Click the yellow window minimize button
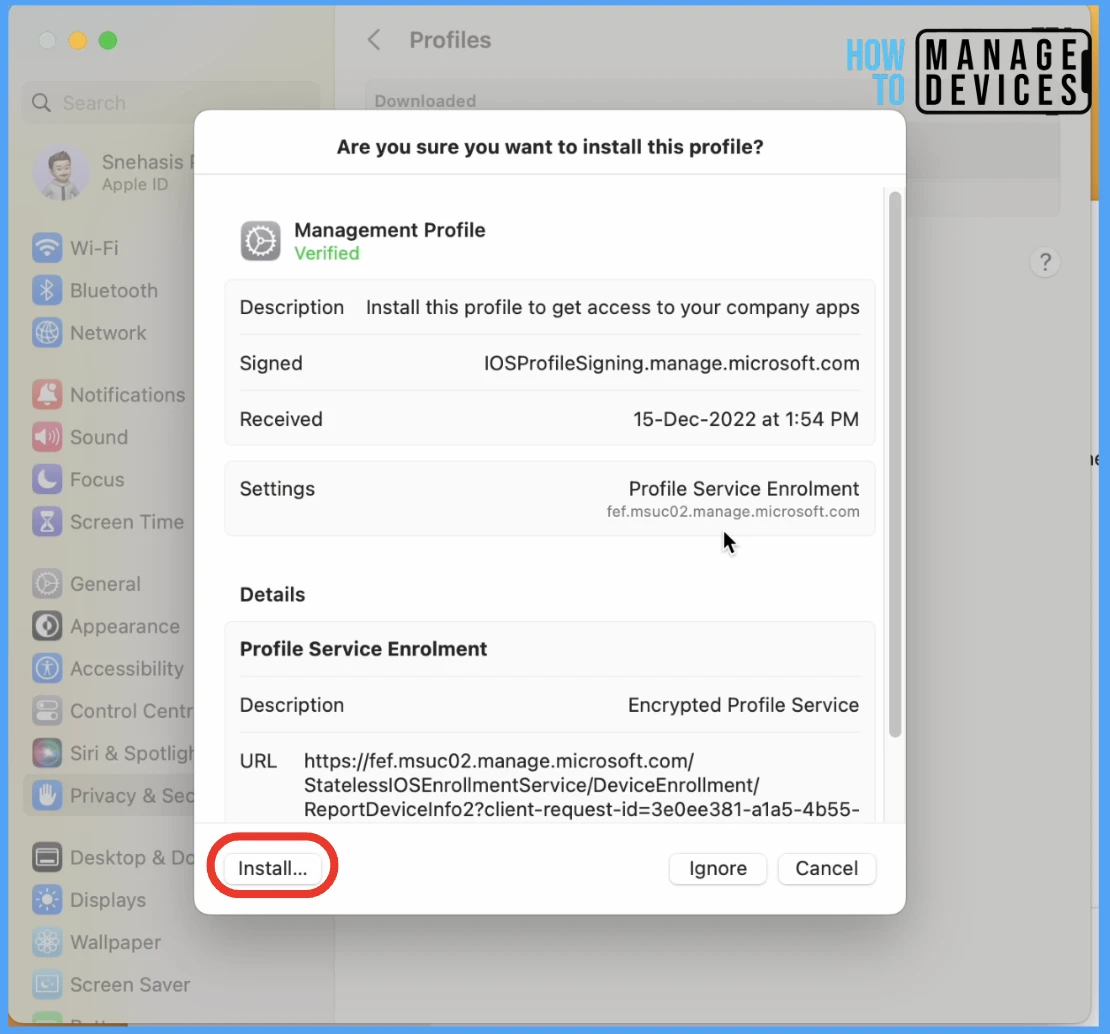This screenshot has width=1110, height=1034. coord(78,41)
